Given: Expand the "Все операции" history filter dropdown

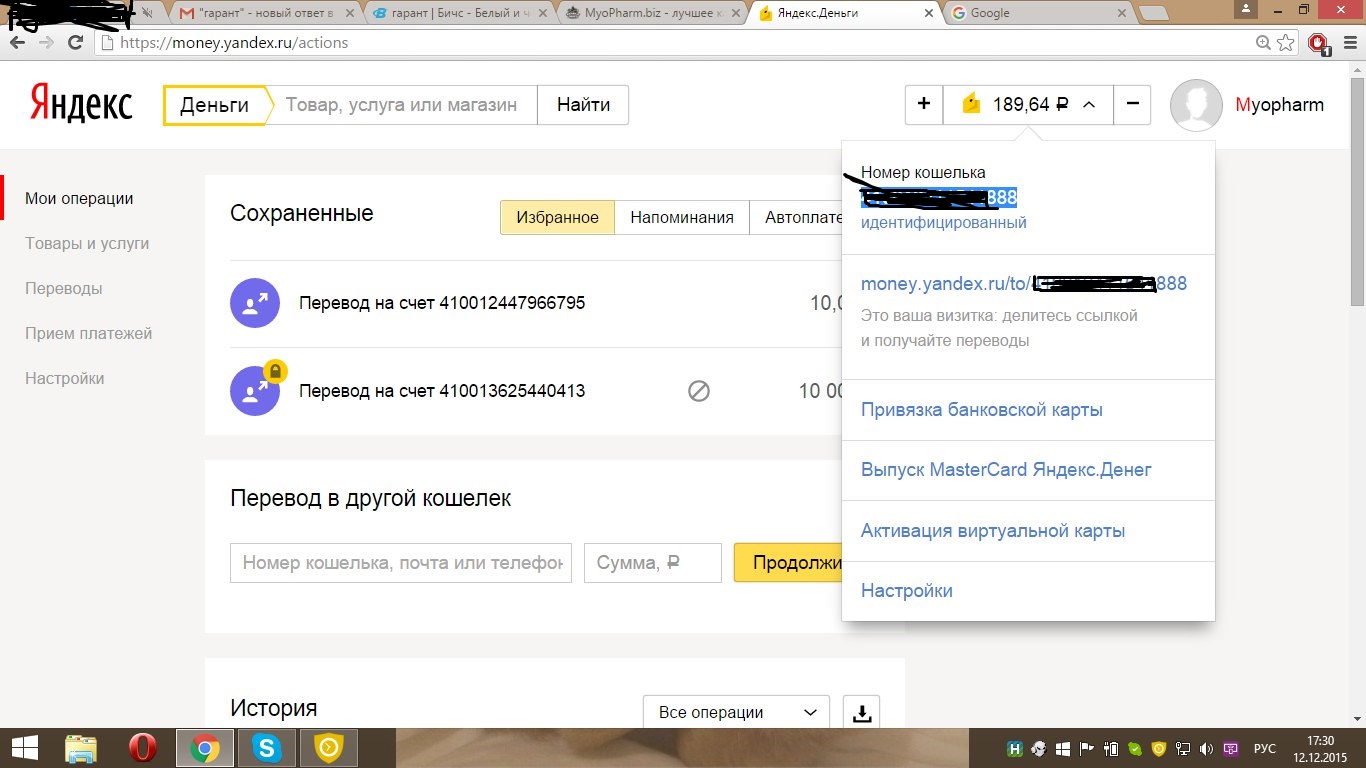Looking at the screenshot, I should tap(736, 713).
